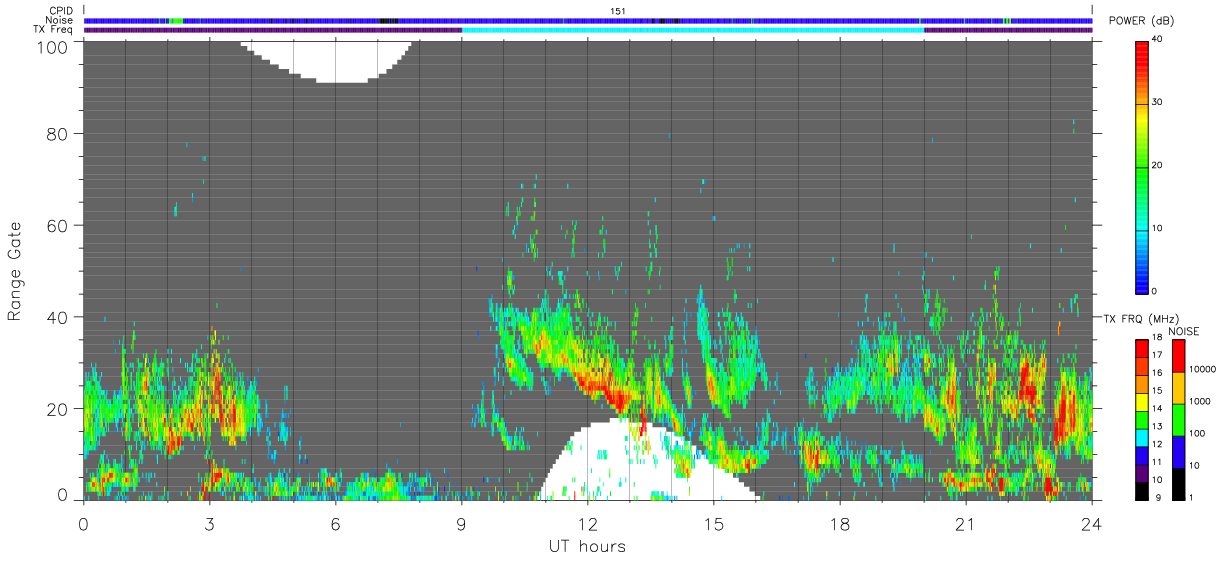
Task: Click the 13 label on TX FRQ legend
Action: pyautogui.click(x=1158, y=427)
